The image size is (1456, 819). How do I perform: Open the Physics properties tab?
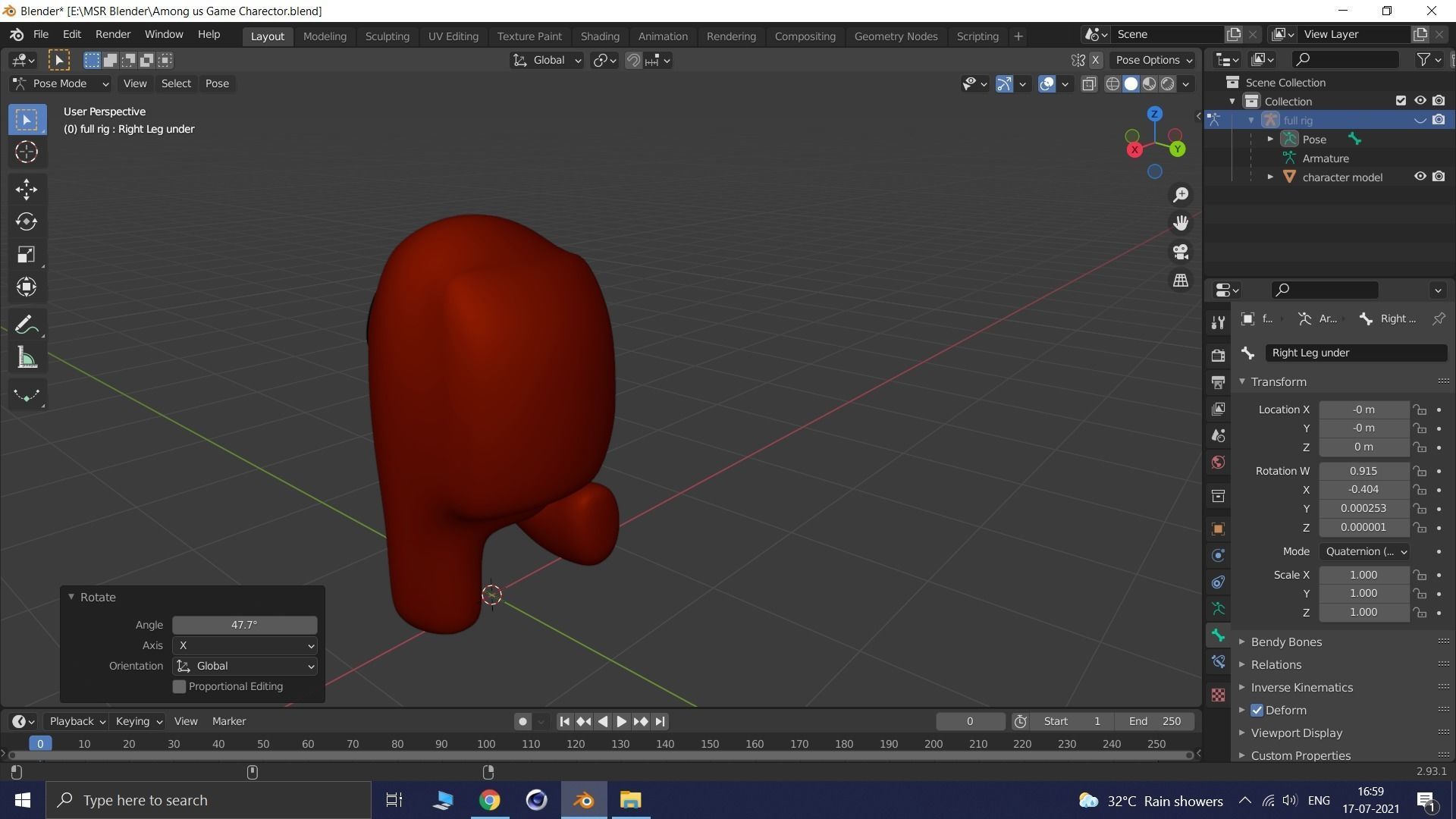pos(1218,555)
